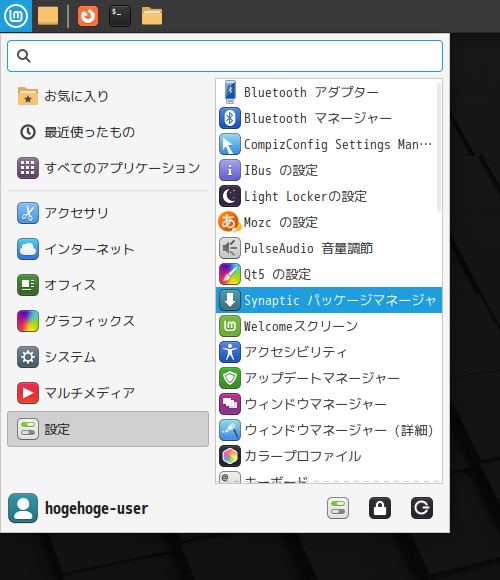Click the Show Desktop panel icon

click(48, 16)
